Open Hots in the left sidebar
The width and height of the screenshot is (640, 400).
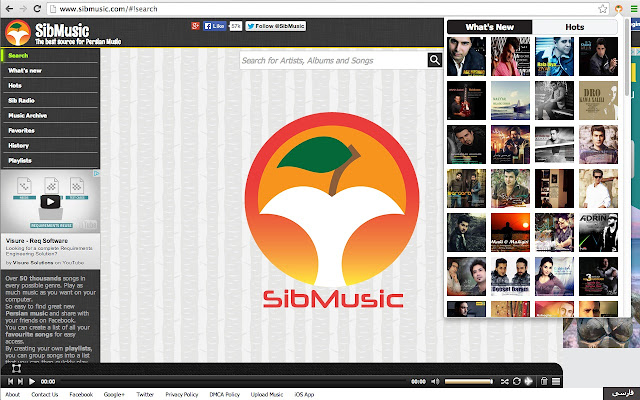[50, 86]
